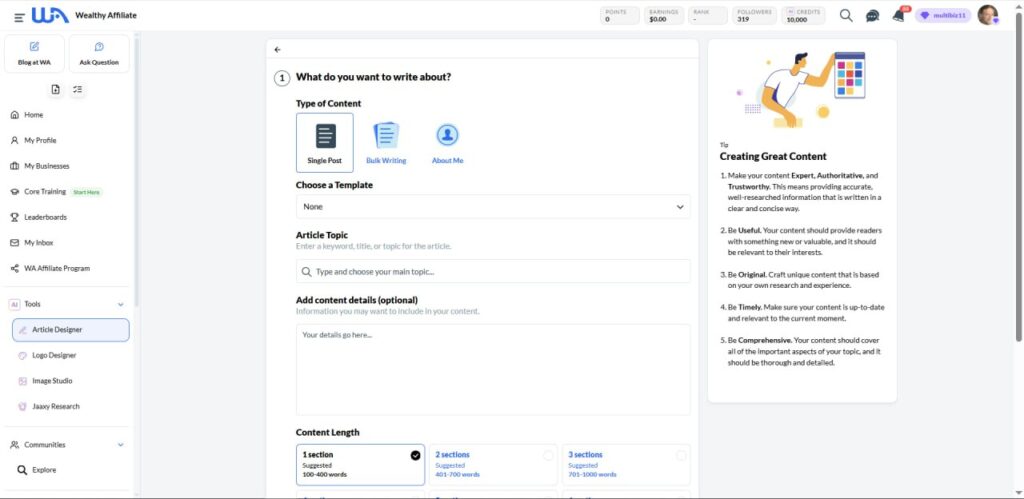The width and height of the screenshot is (1024, 499).
Task: Click the Rank counter in header
Action: pyautogui.click(x=708, y=16)
